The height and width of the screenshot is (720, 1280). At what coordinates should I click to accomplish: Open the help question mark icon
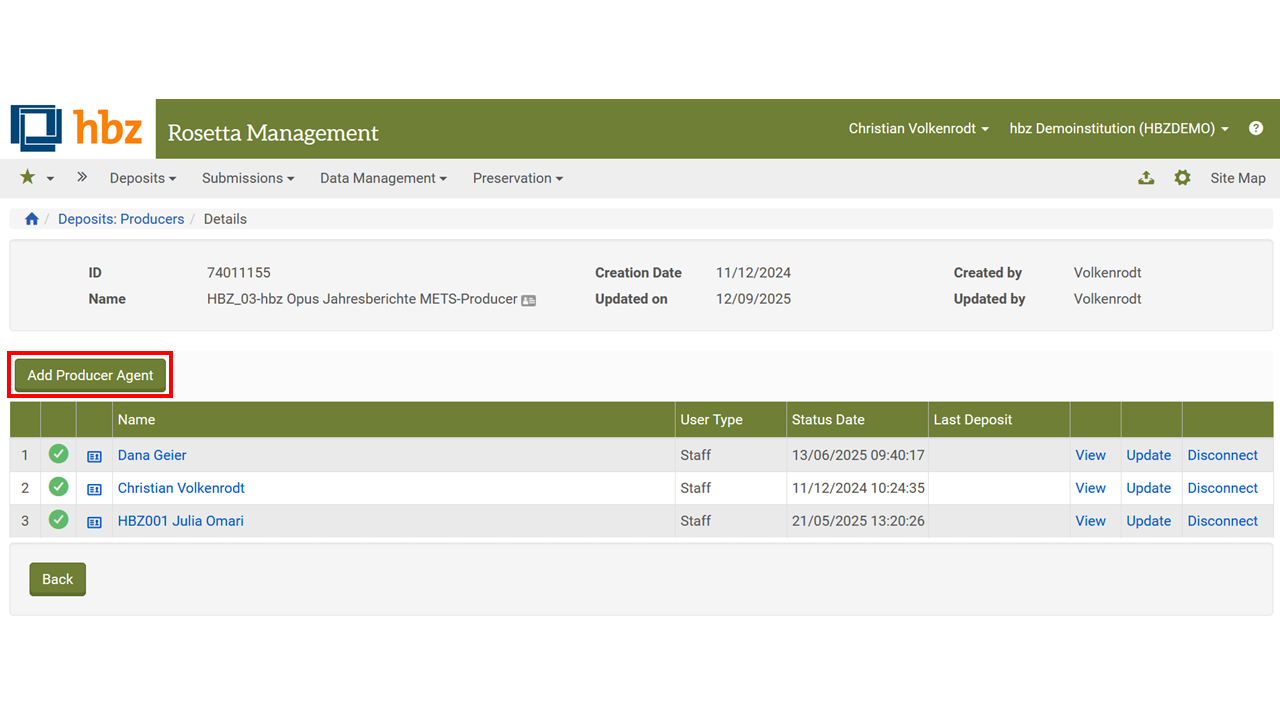(x=1256, y=128)
